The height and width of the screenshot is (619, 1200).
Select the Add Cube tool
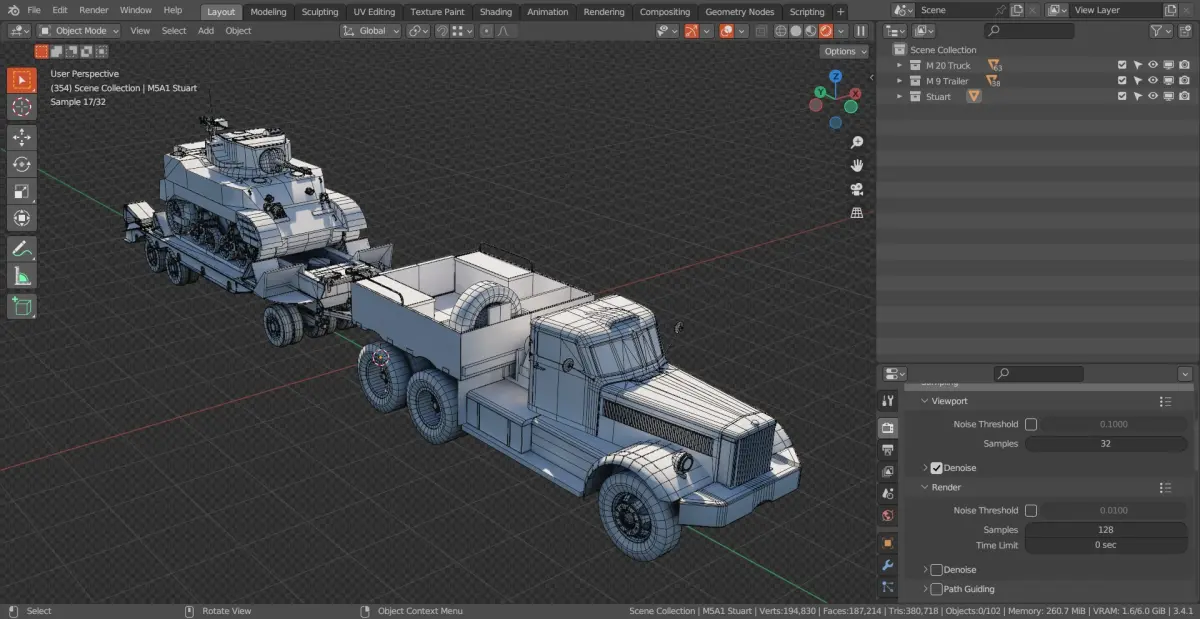click(x=22, y=307)
